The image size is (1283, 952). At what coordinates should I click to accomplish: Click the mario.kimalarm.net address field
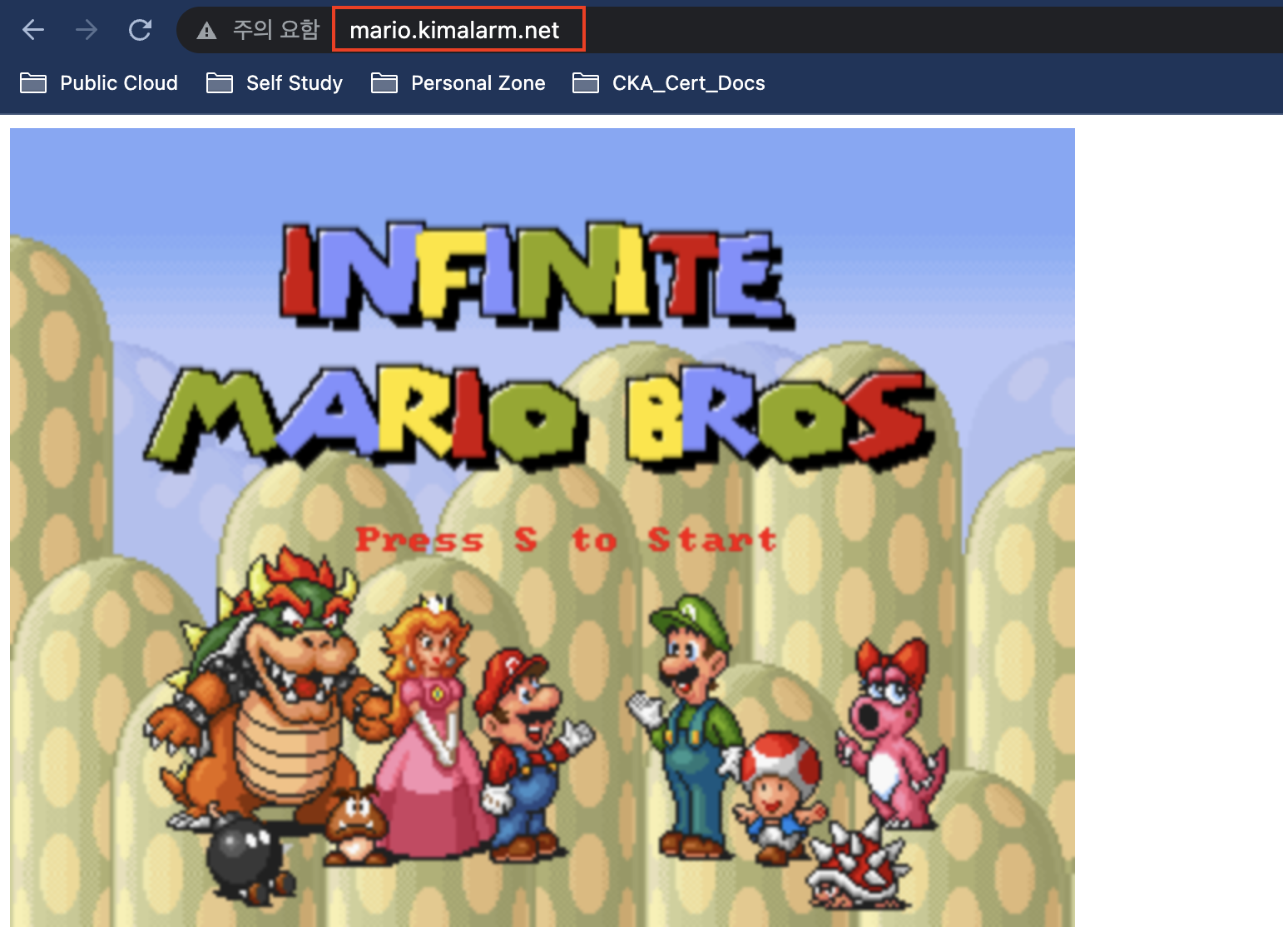click(454, 30)
